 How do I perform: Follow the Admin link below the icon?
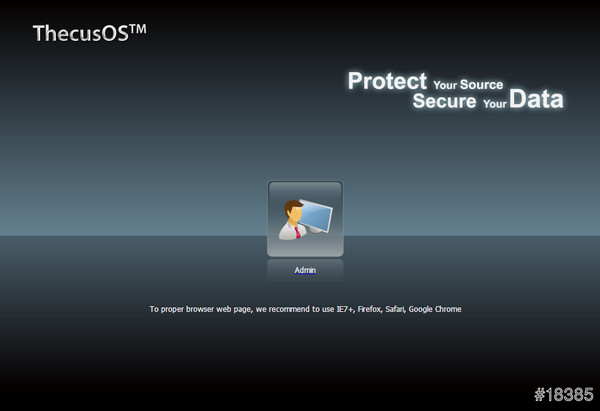pyautogui.click(x=305, y=270)
